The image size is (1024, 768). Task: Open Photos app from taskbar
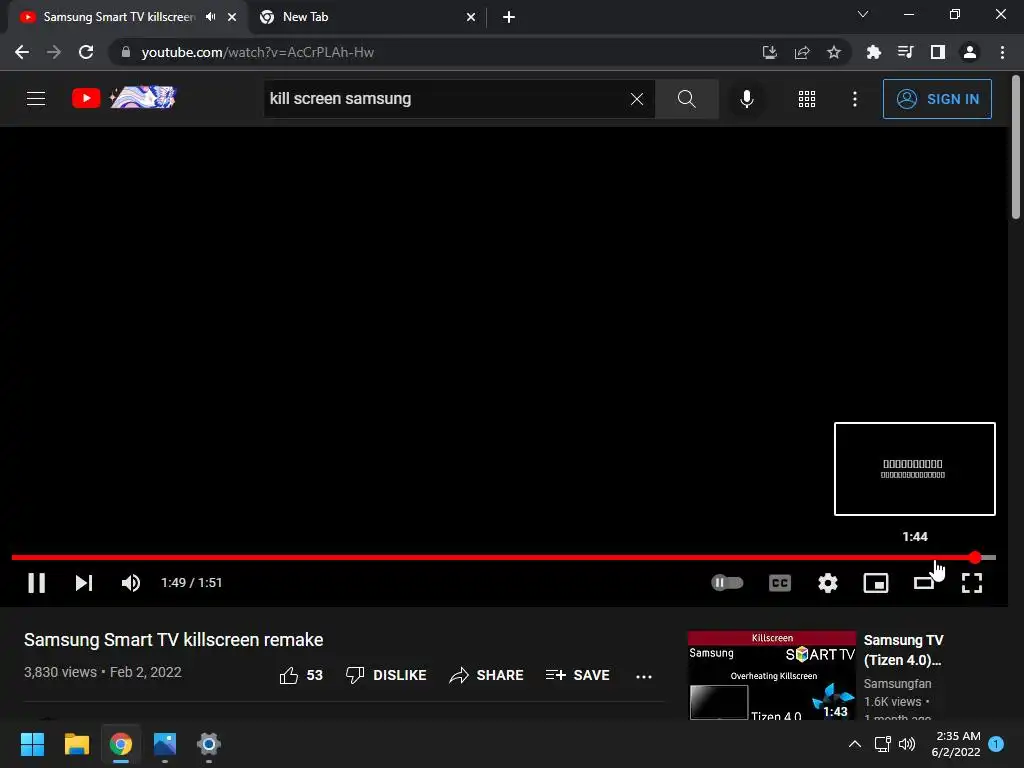coord(165,744)
